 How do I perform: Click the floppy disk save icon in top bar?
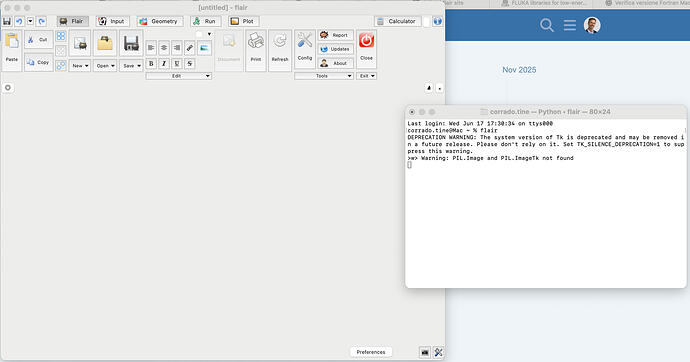7,21
